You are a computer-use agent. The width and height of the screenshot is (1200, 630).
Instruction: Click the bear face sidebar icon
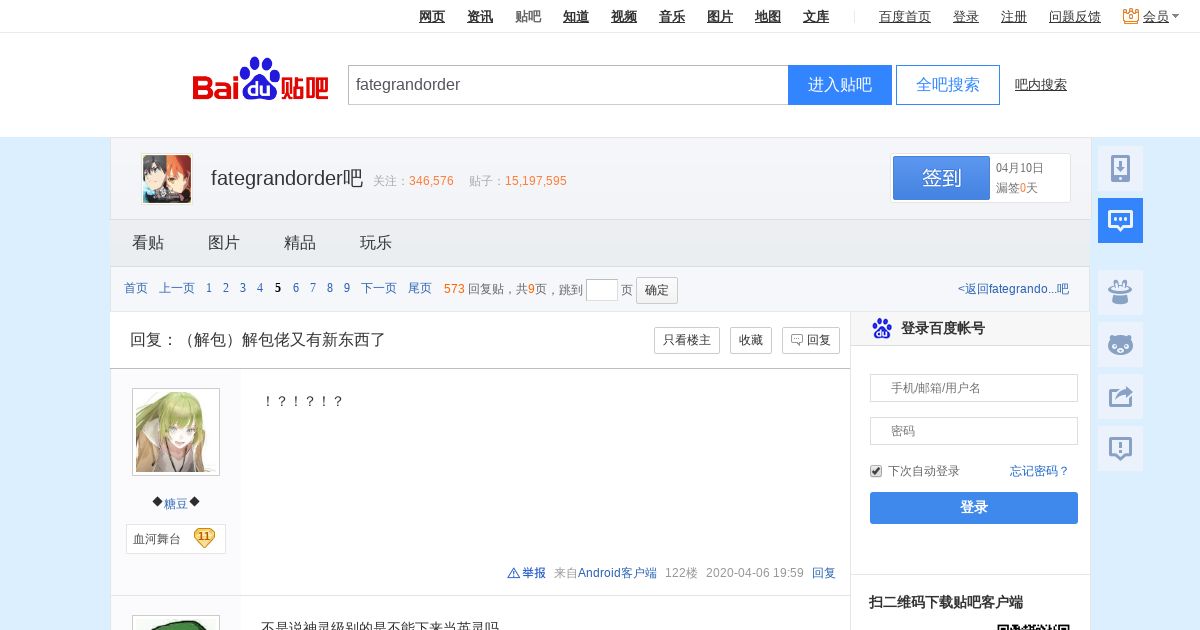pyautogui.click(x=1120, y=344)
